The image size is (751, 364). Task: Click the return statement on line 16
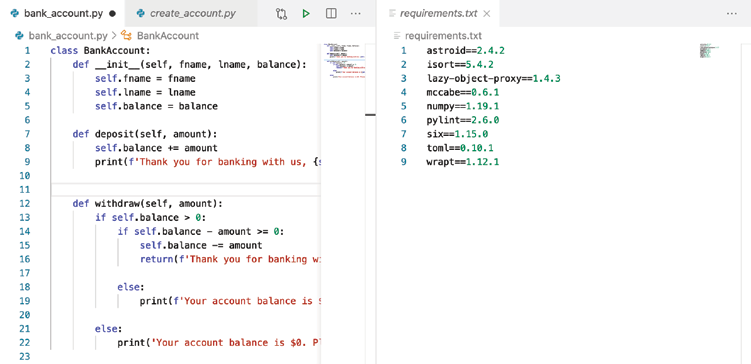230,259
